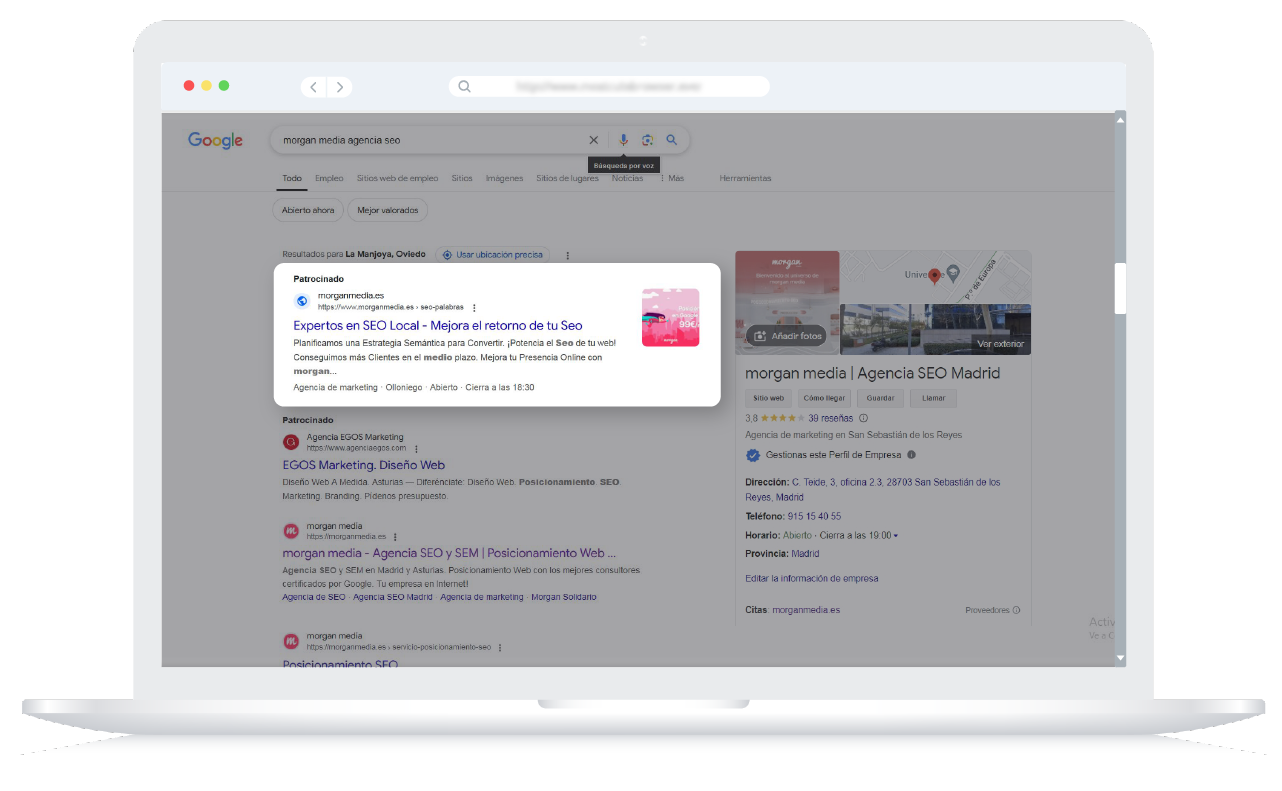Click the phone number 915 15 40 55
Screen dimensions: 1282x791
point(814,517)
